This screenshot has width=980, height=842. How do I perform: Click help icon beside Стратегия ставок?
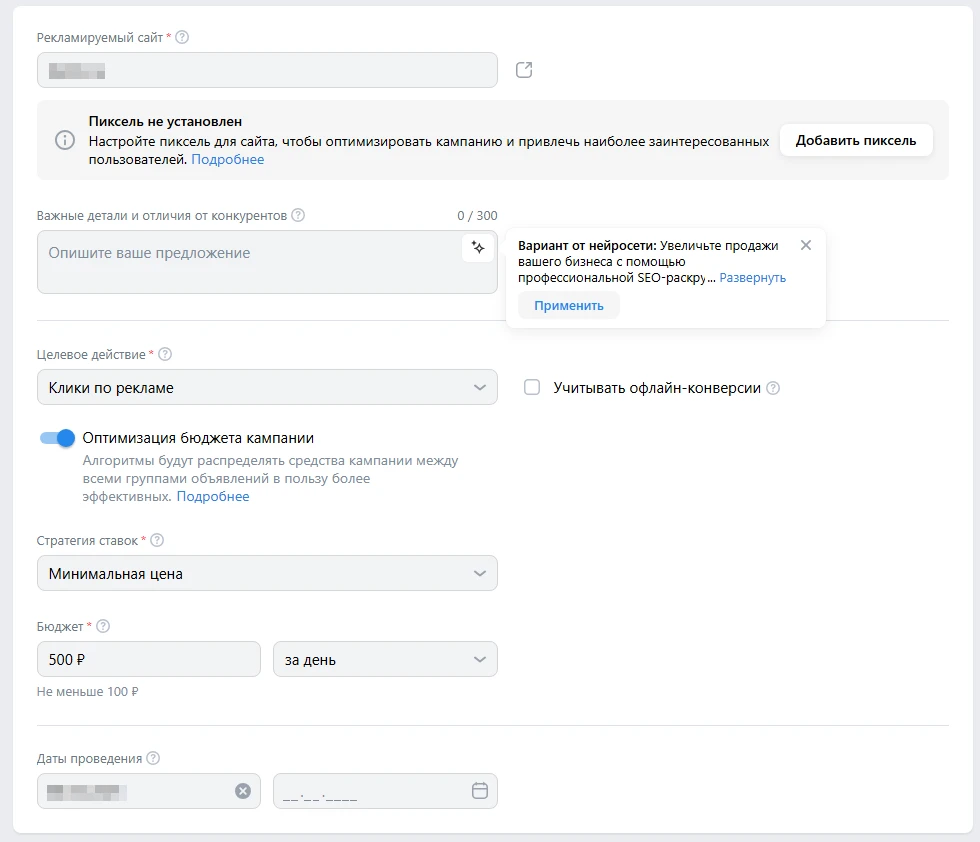[x=157, y=541]
